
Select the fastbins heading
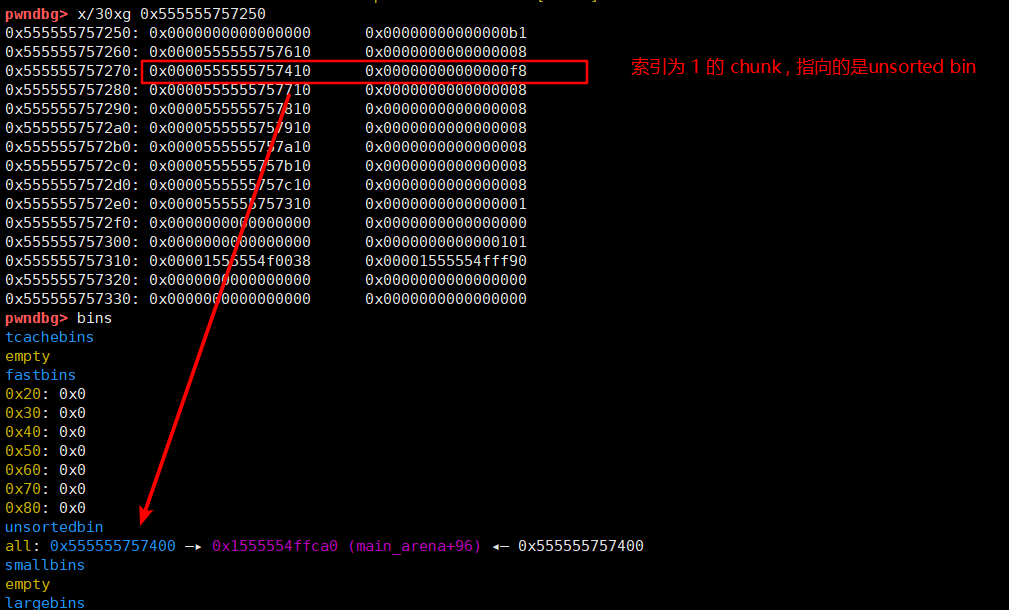(x=41, y=375)
